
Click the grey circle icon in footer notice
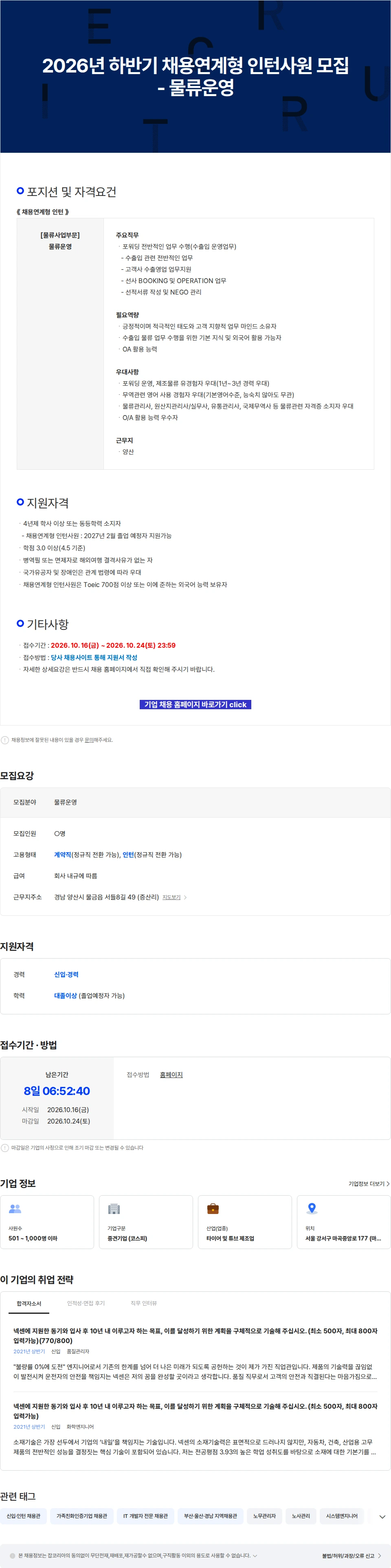pos(12,1555)
